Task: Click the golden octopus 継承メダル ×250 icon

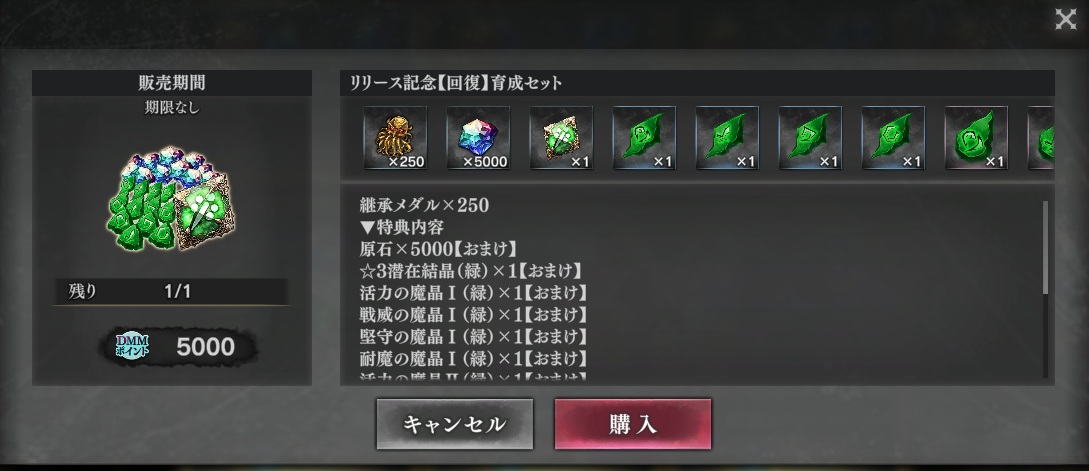Action: [395, 138]
